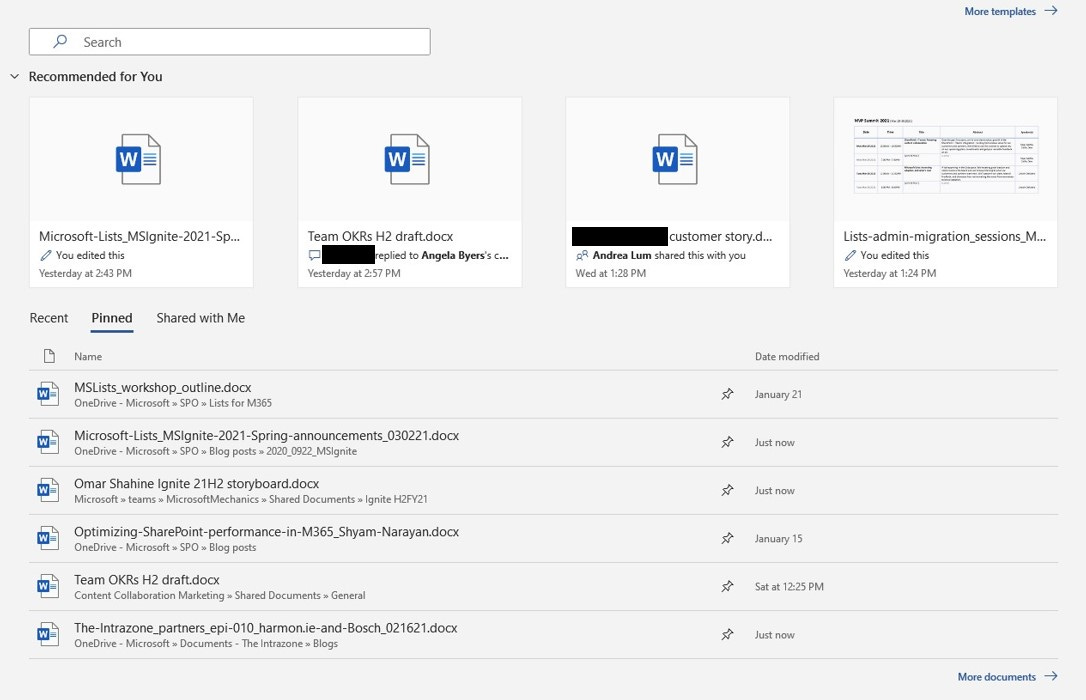Click Word icon for MSLists_workshop_outline.docx
1086x700 pixels.
point(48,394)
